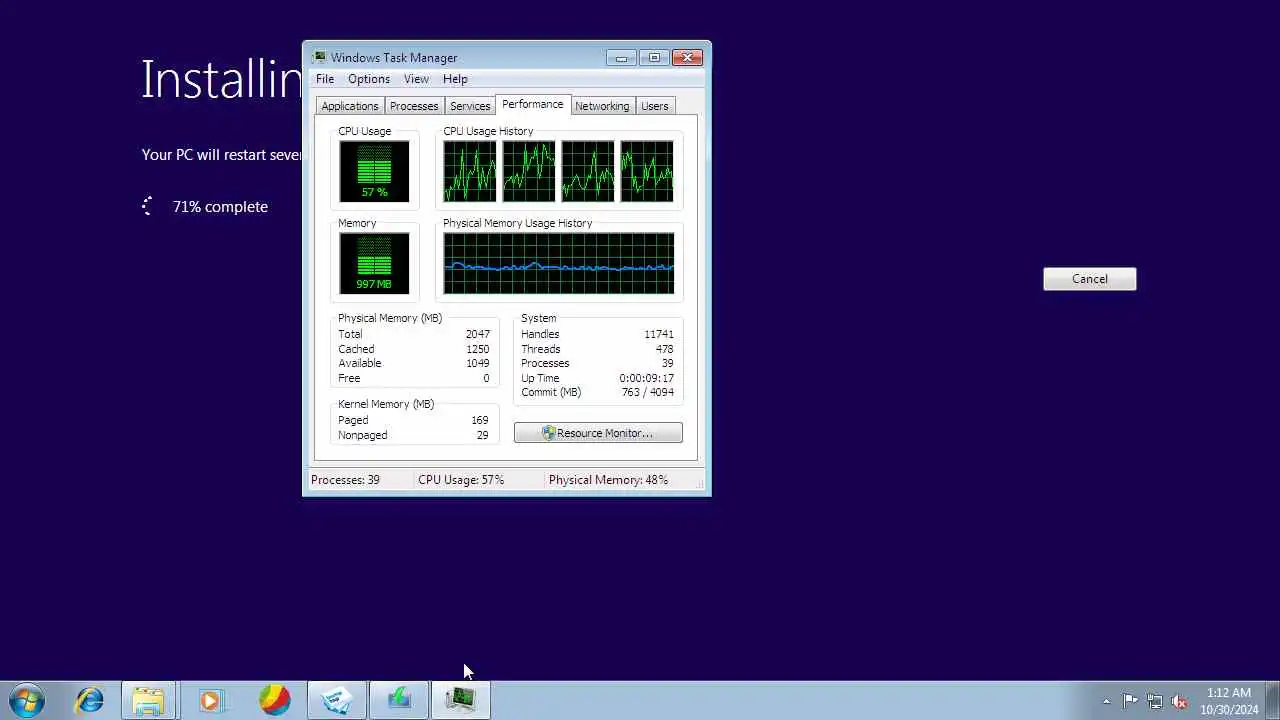Click the blue envelope taskbar app icon
This screenshot has width=1280, height=720.
coord(336,700)
